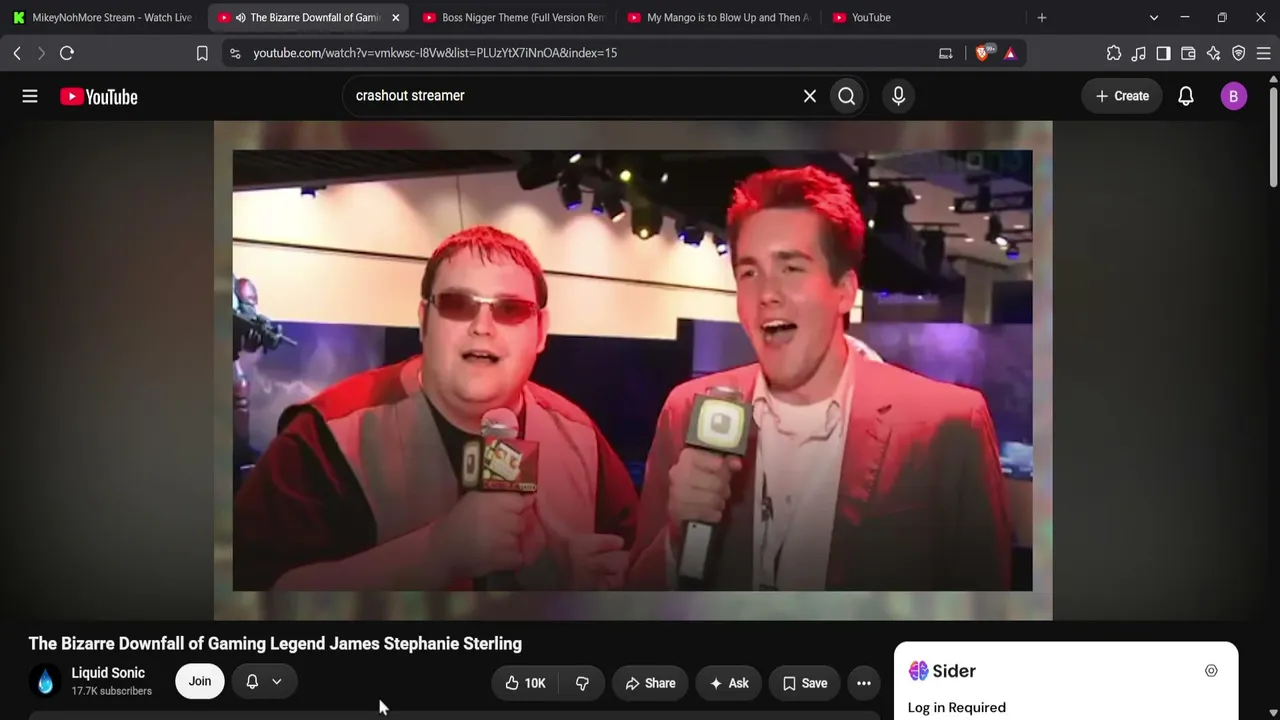
Task: Clear the search text with the X
Action: tap(810, 96)
